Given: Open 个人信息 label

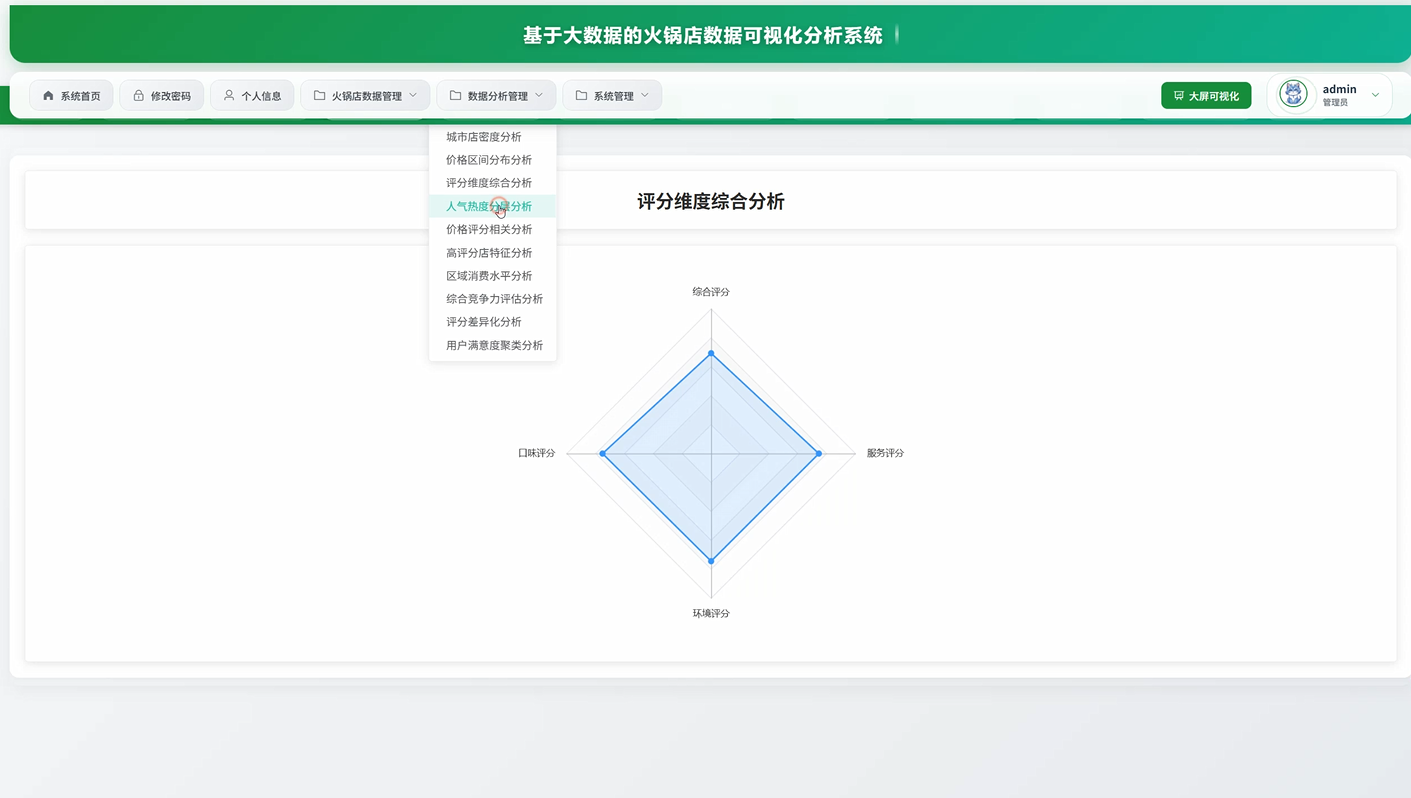Looking at the screenshot, I should pos(261,96).
